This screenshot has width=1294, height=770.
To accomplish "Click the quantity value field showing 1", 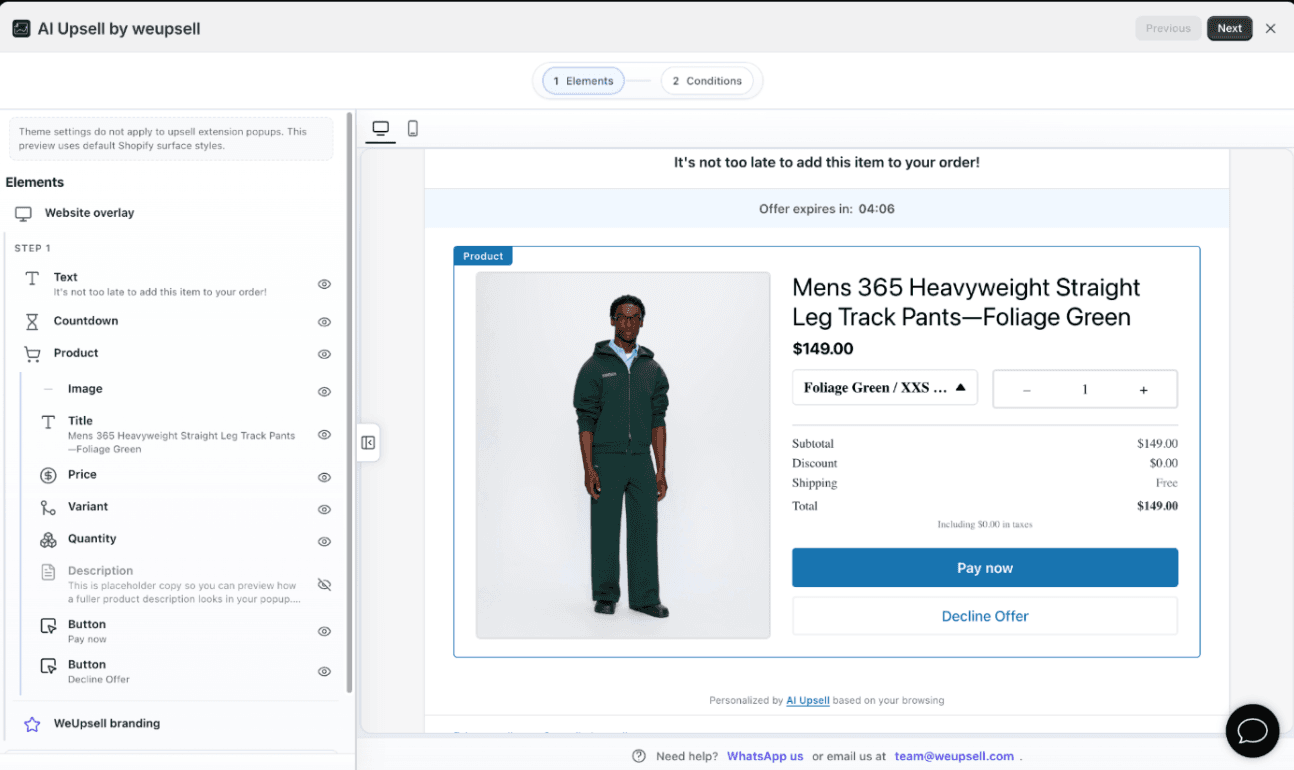I will 1085,390.
